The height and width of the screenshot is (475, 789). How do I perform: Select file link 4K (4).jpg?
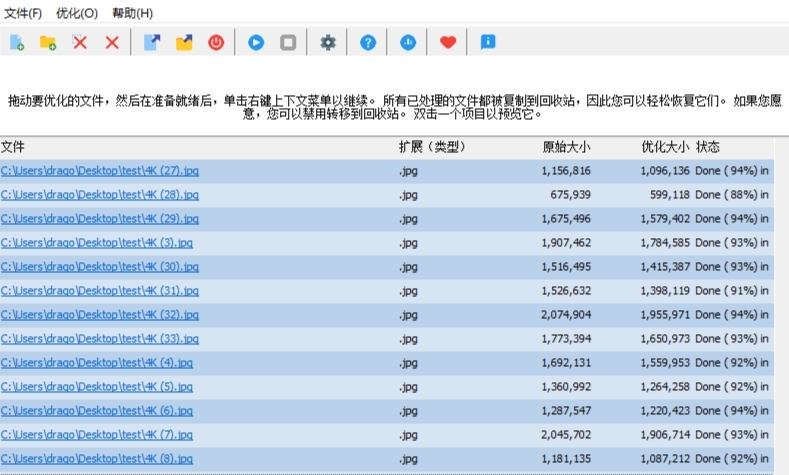pos(97,363)
